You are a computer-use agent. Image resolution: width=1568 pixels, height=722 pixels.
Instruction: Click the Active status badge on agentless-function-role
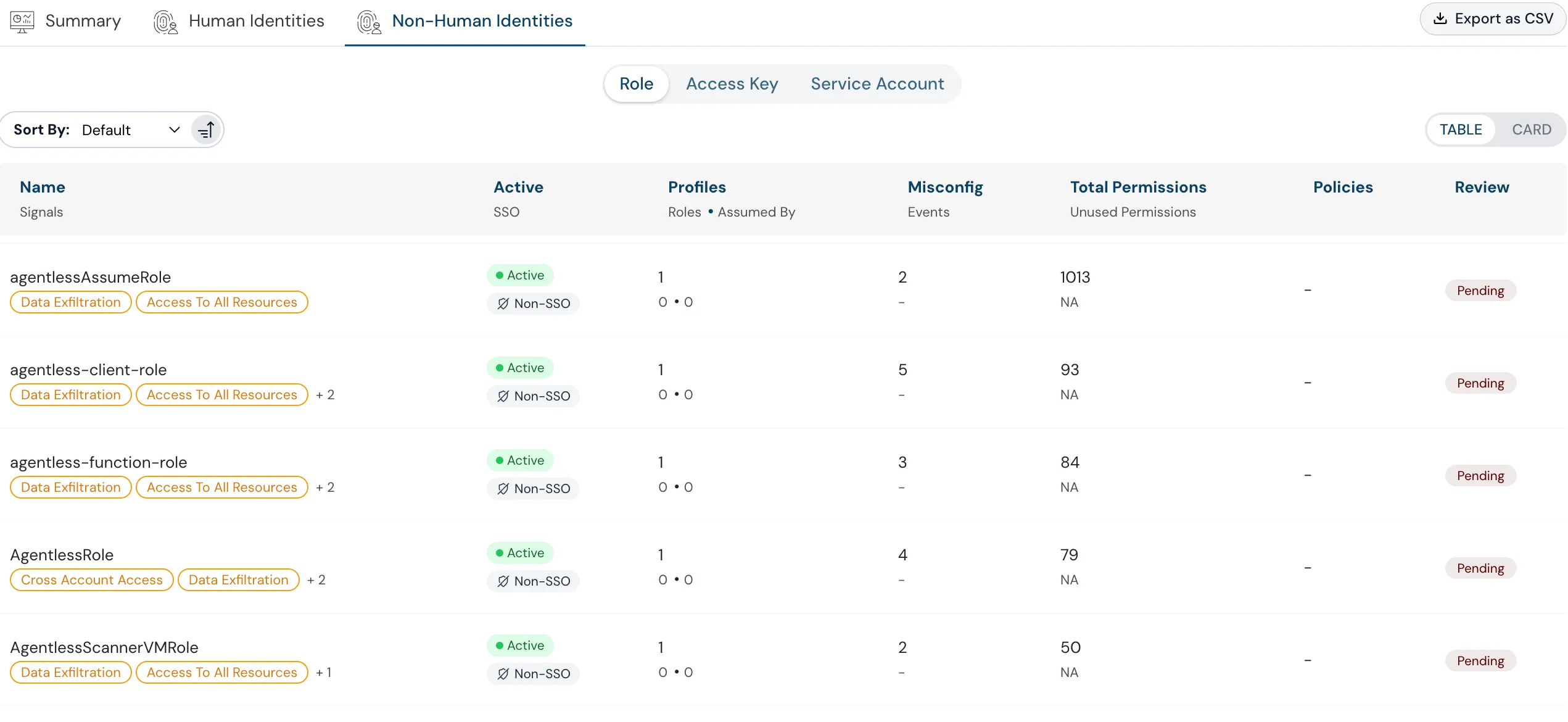pos(520,460)
